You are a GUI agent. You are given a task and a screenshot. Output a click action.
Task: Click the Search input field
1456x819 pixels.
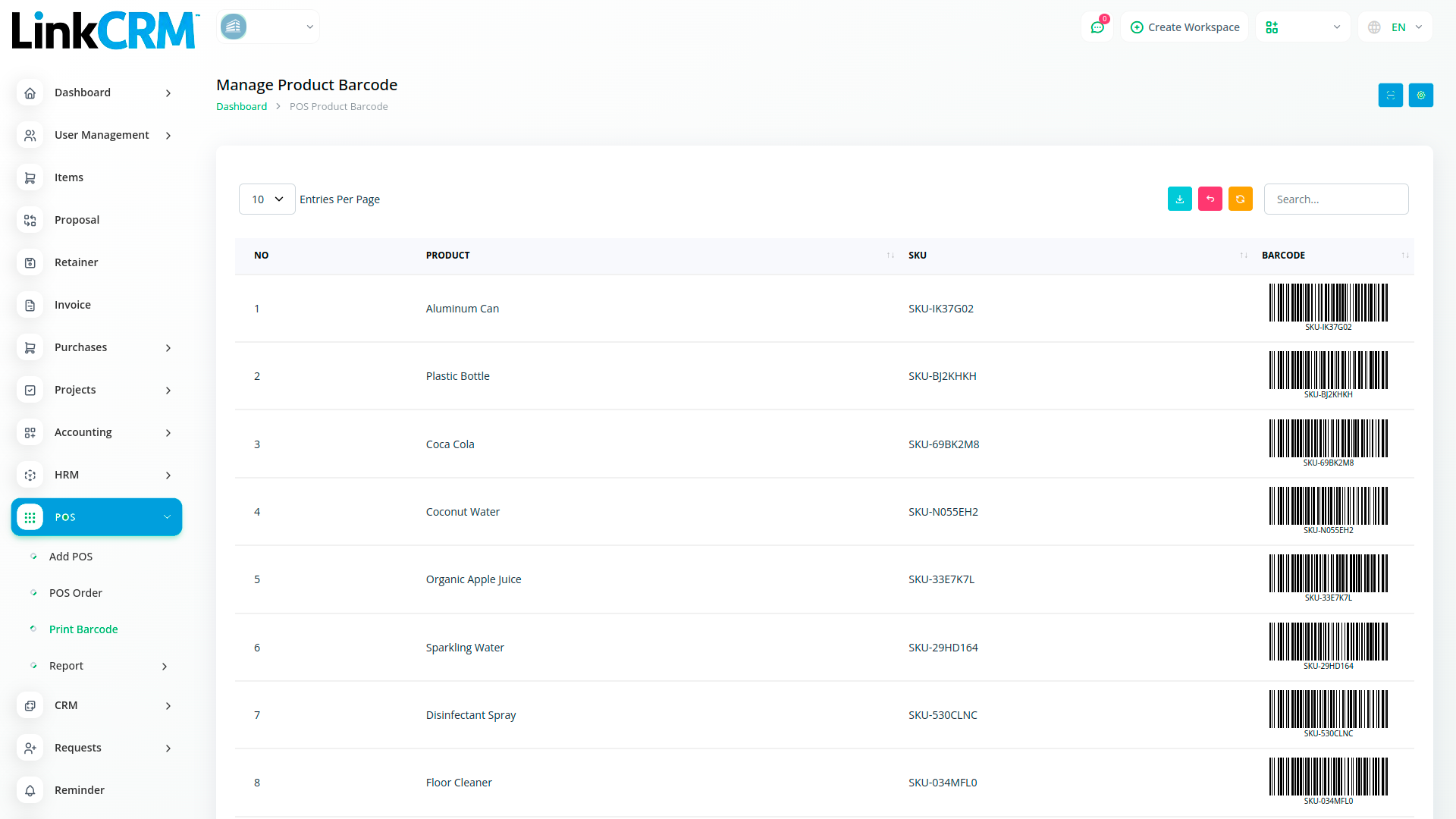[x=1335, y=199]
